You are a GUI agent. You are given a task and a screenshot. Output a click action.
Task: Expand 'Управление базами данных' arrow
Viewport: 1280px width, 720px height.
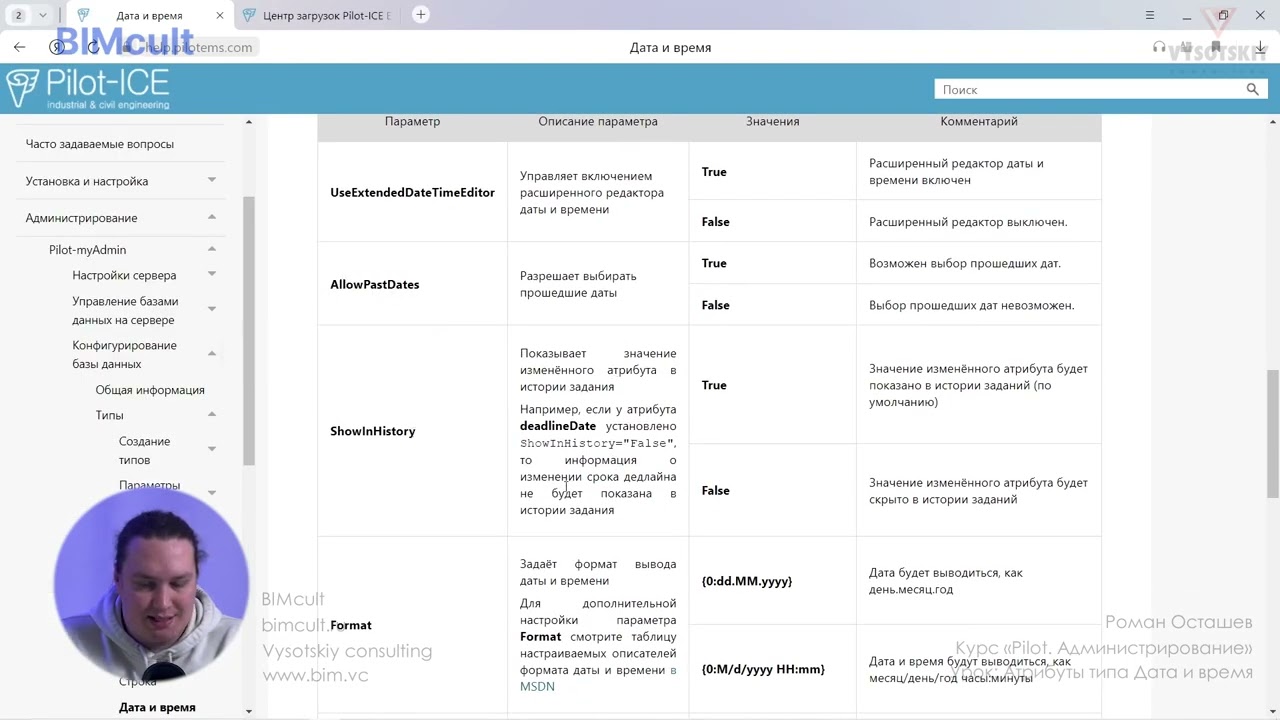[x=212, y=309]
